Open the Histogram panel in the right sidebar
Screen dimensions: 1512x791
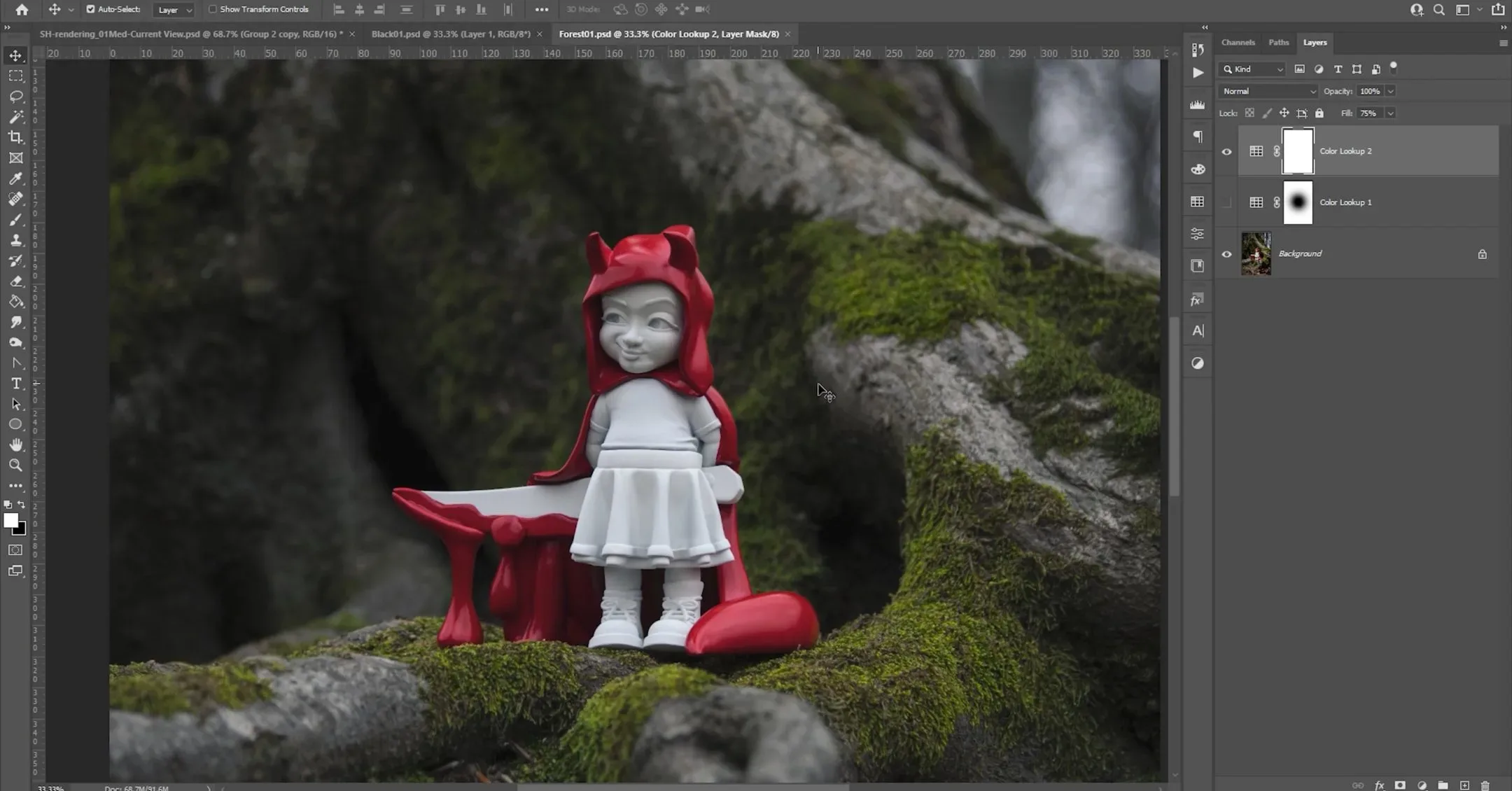click(1198, 104)
